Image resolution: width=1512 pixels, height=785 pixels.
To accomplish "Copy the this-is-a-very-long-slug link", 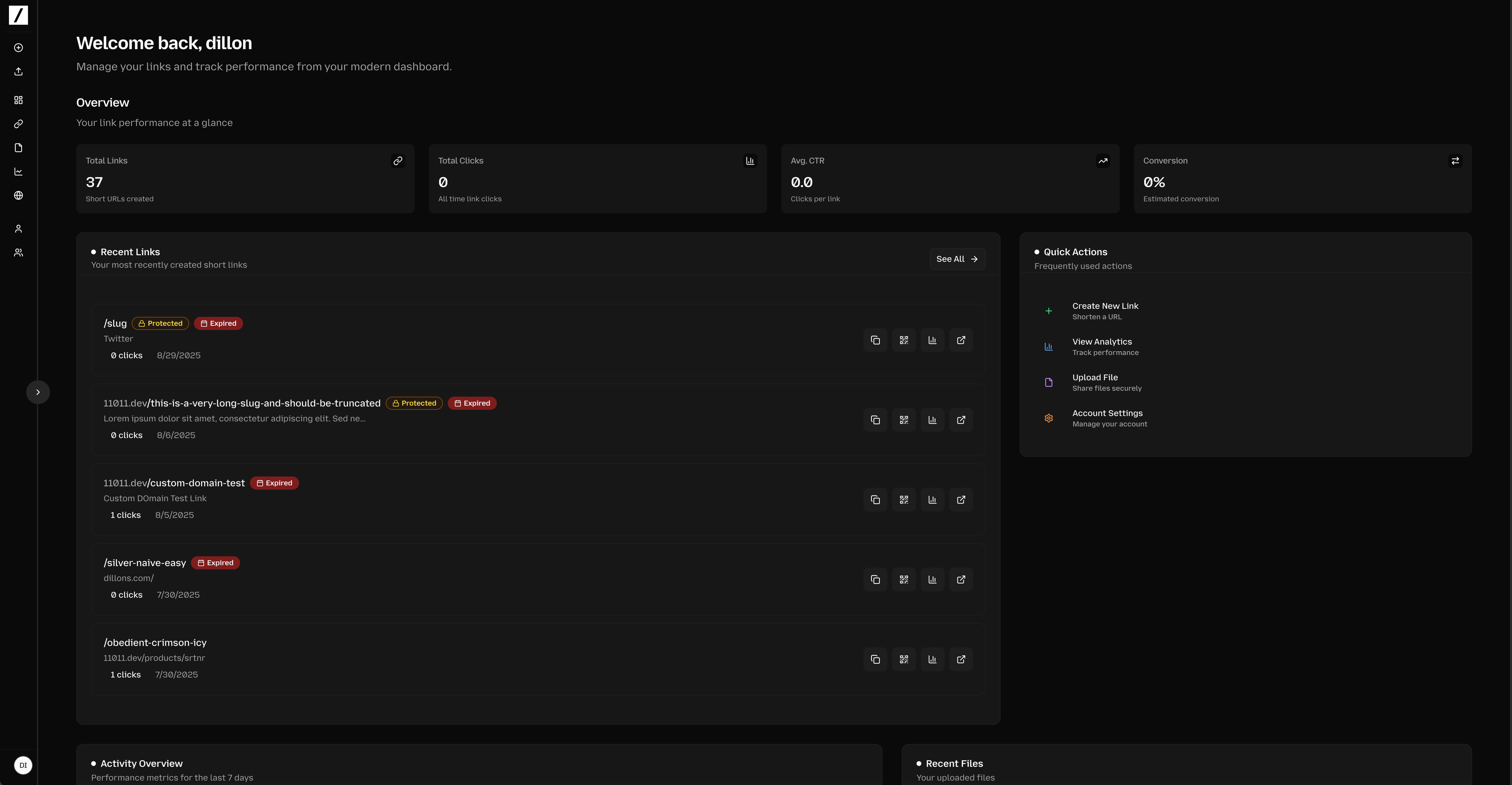I will click(x=875, y=420).
